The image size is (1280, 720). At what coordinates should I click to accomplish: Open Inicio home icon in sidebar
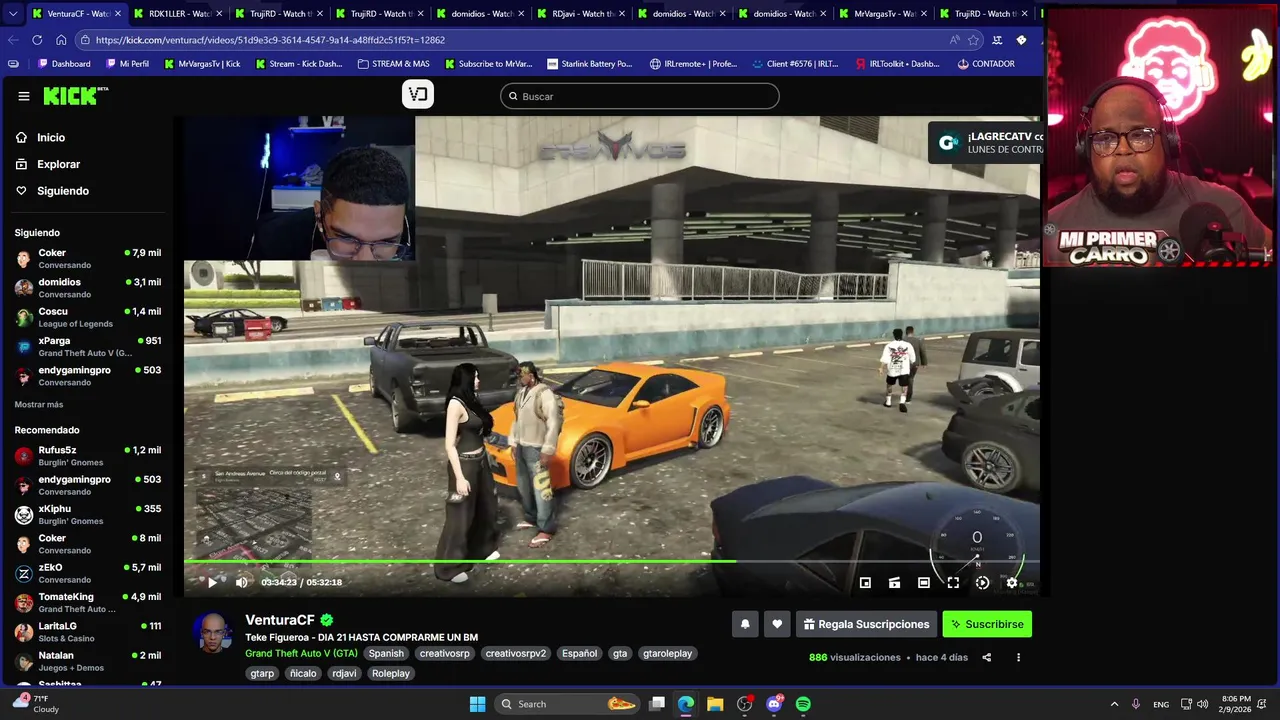[21, 137]
